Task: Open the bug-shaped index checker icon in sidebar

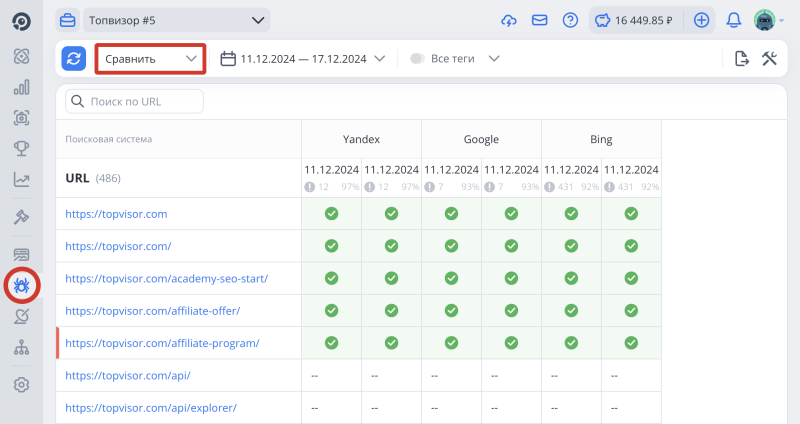Action: [21, 286]
